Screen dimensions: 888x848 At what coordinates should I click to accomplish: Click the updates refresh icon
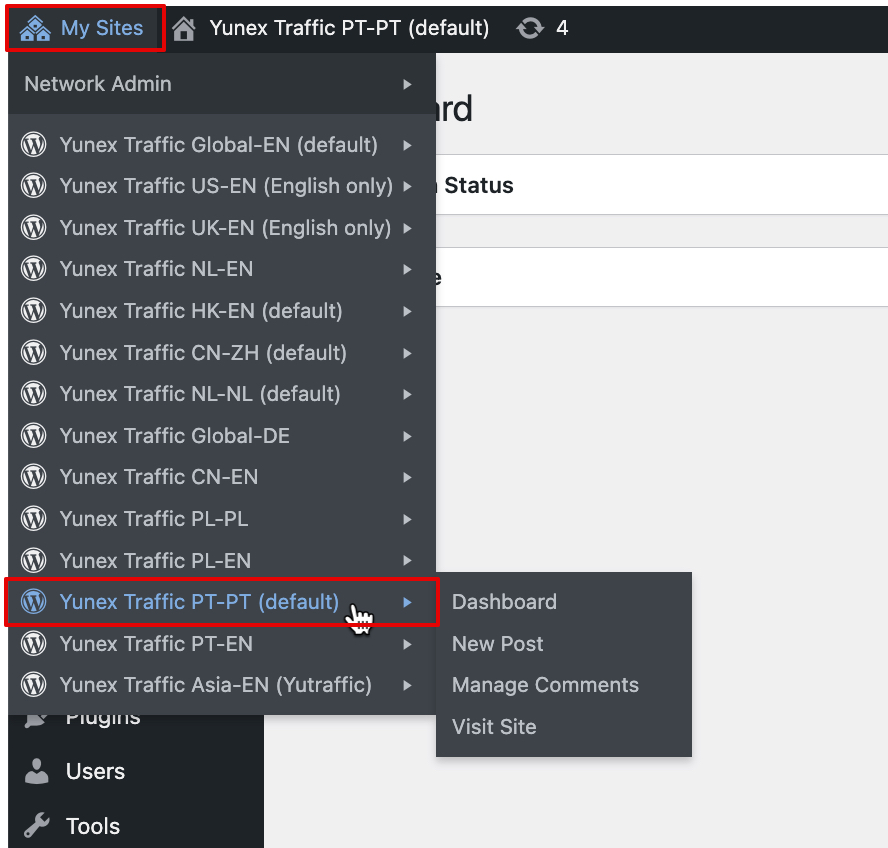(530, 28)
